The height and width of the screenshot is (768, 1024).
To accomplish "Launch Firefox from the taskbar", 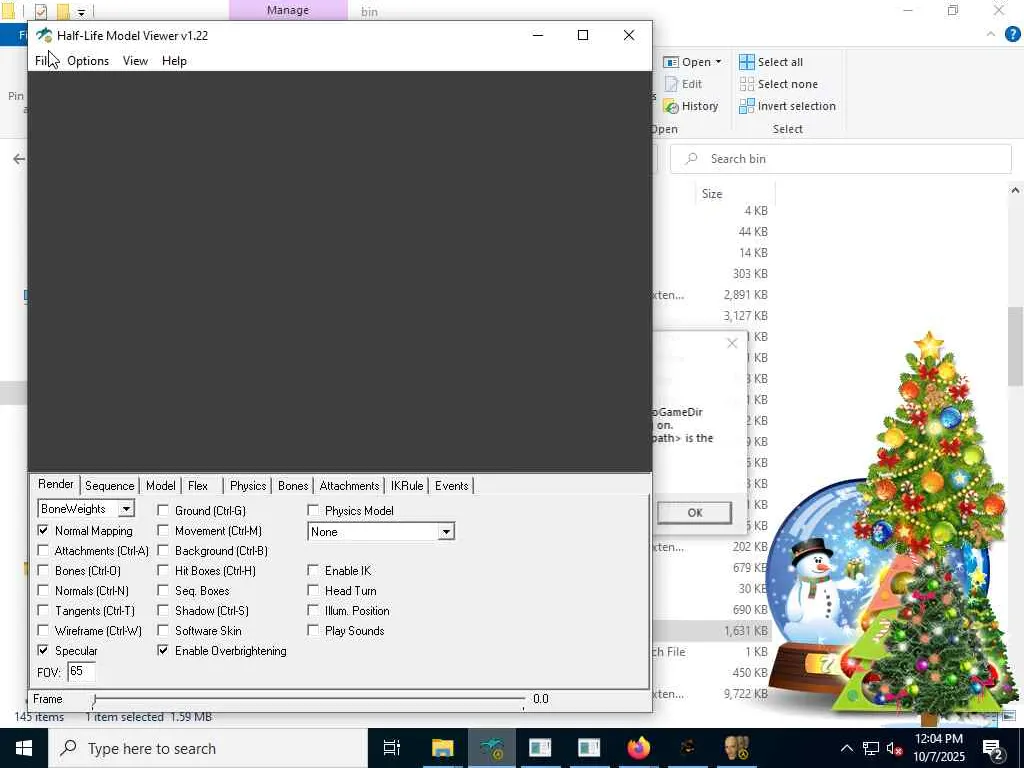I will 638,748.
